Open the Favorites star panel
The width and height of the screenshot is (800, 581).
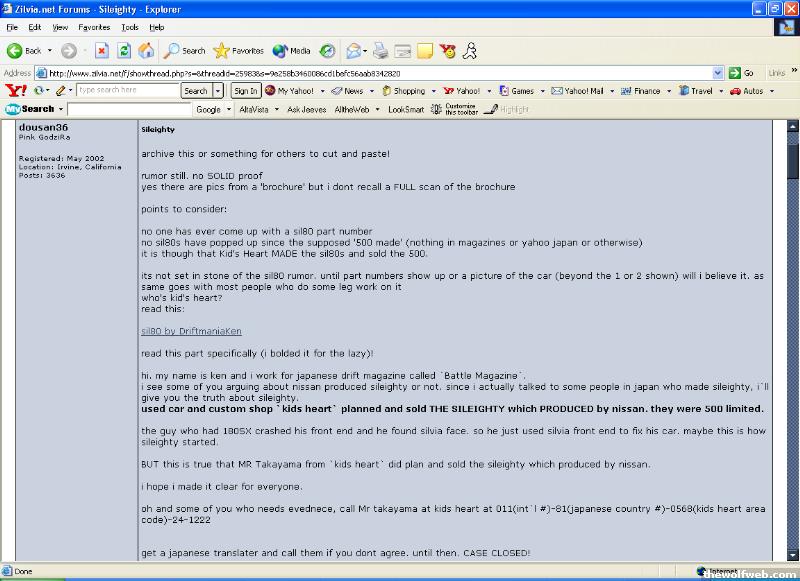click(x=239, y=51)
